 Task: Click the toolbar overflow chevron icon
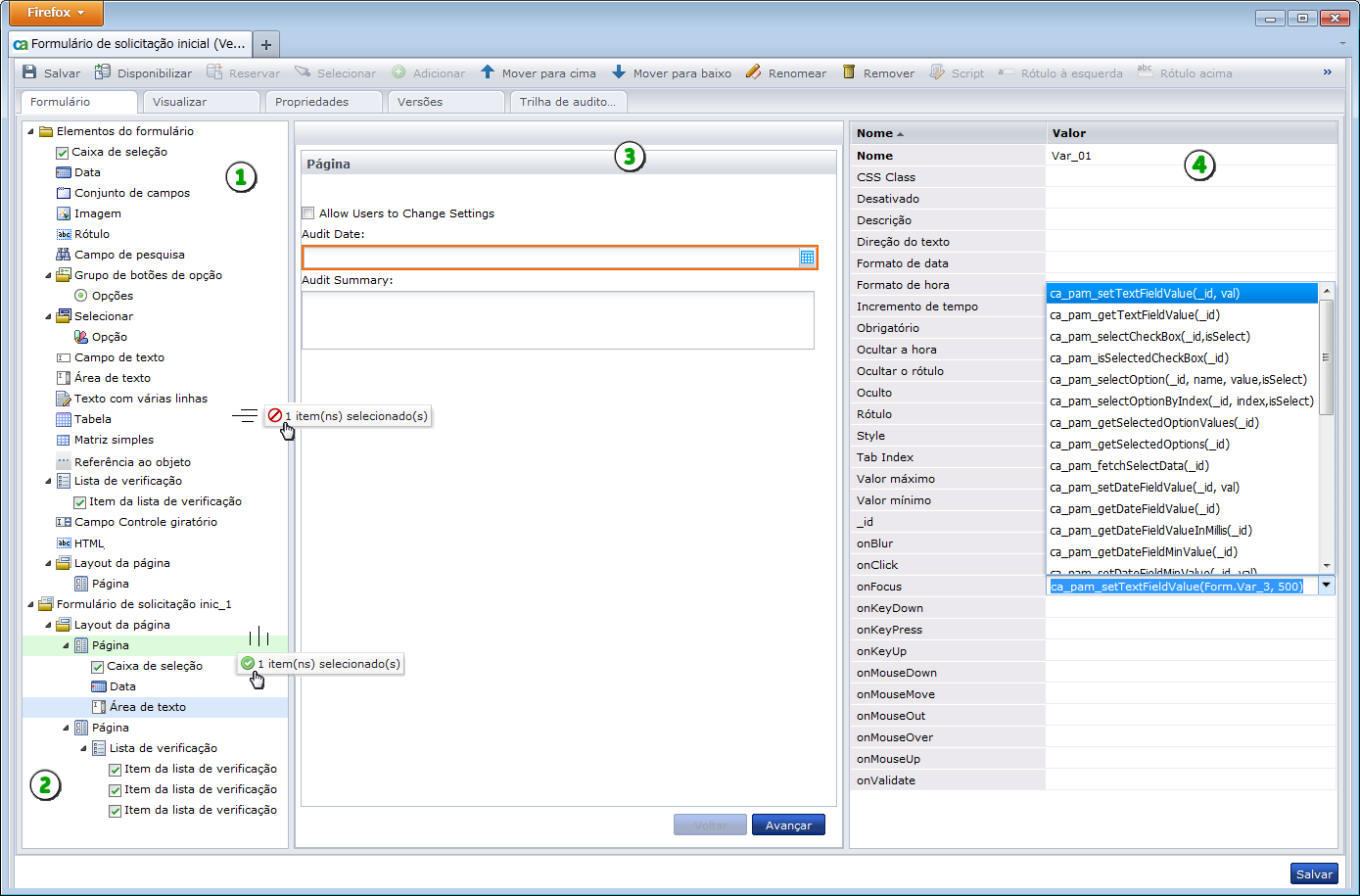coord(1328,72)
